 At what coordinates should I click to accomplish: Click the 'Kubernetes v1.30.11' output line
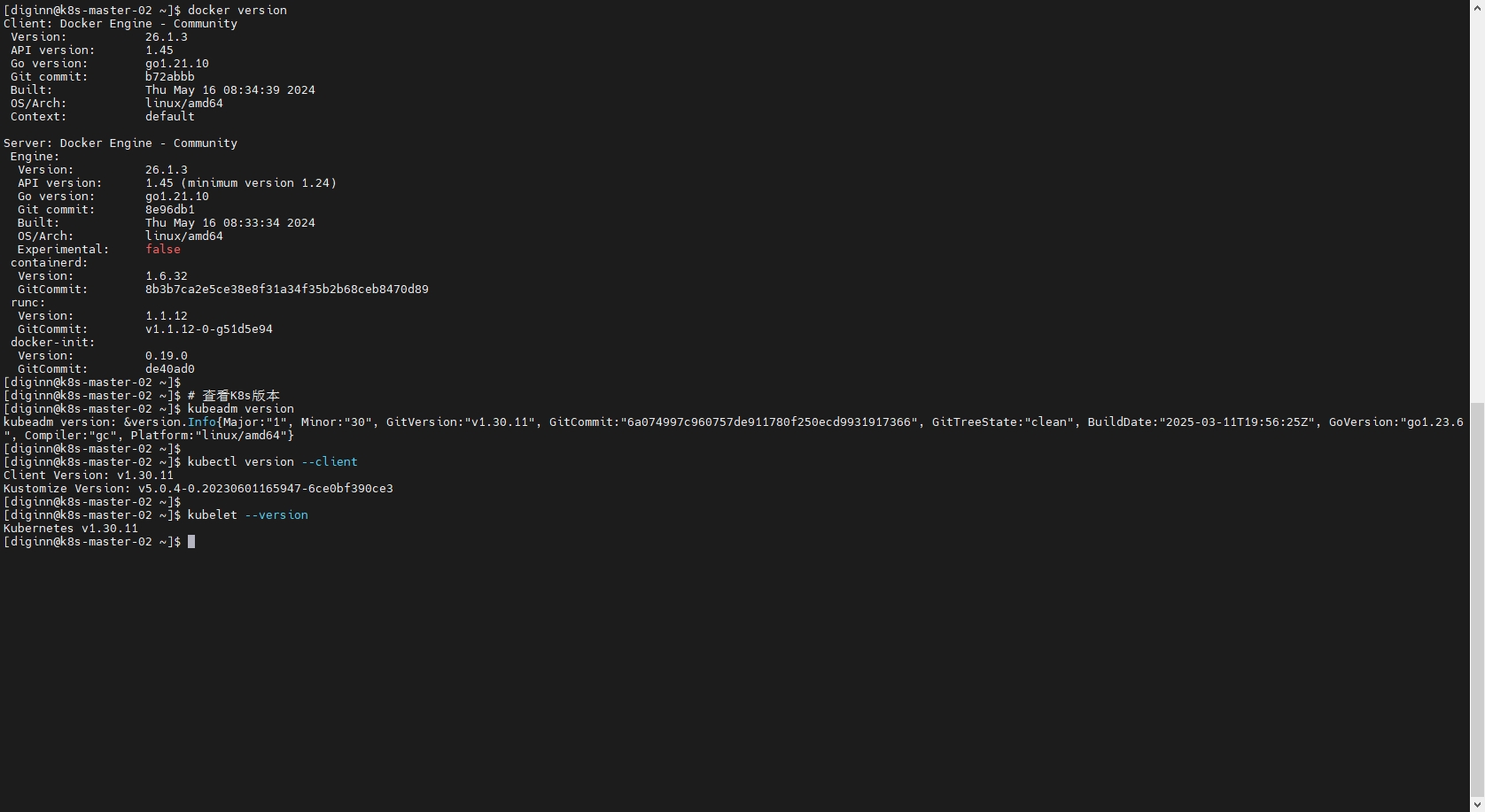pos(71,529)
